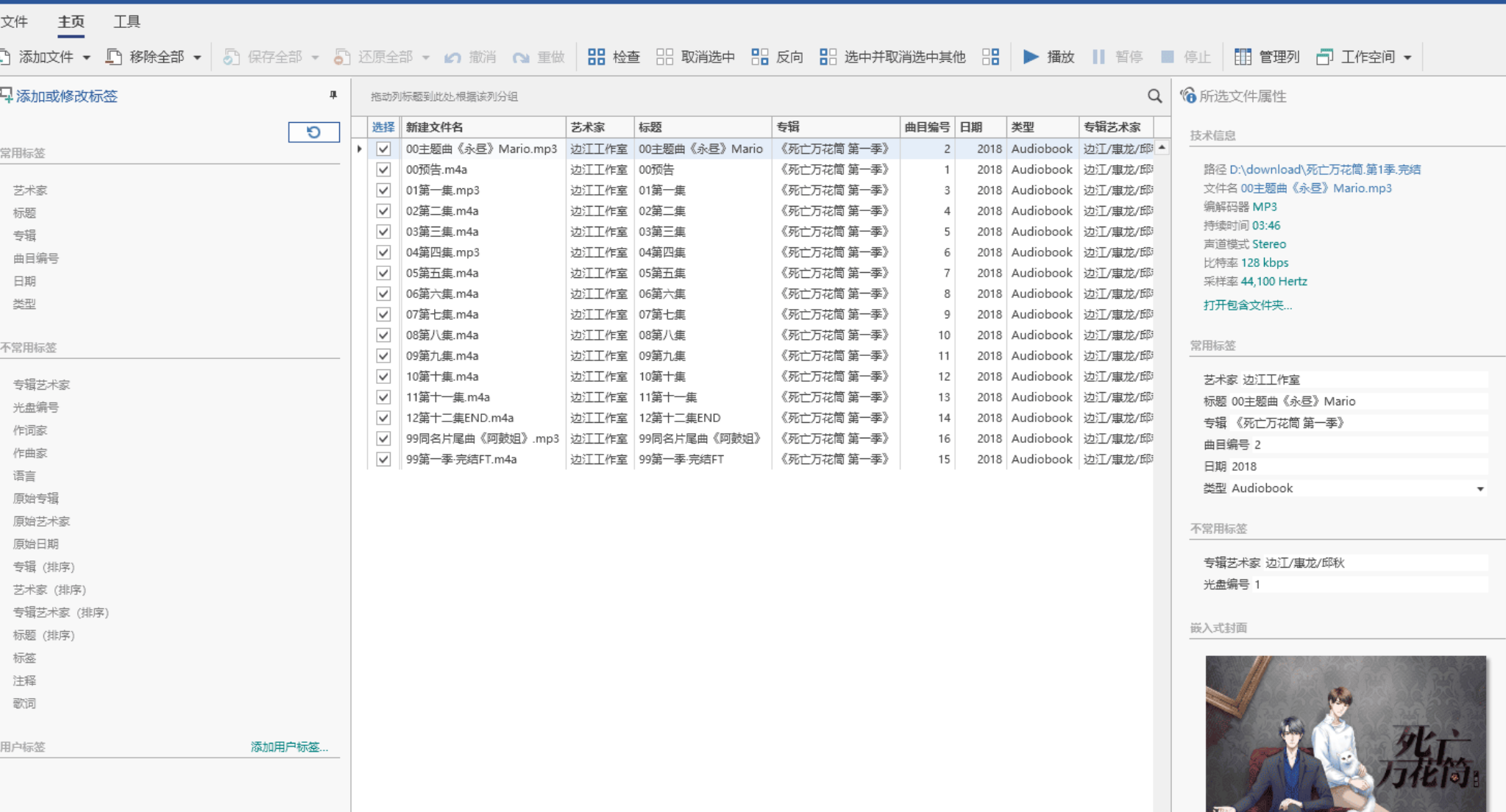The height and width of the screenshot is (812, 1506).
Task: Toggle checkbox for 10第十集.m4a
Action: coord(383,376)
